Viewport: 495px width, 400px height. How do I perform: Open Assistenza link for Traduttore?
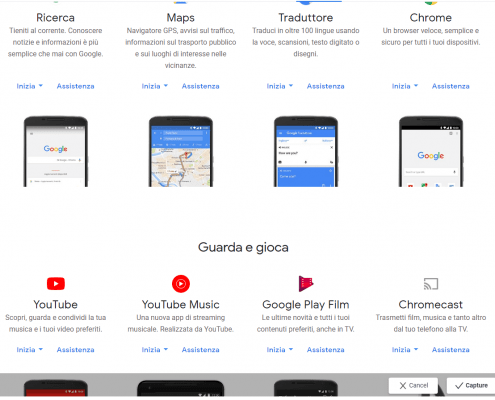325,86
